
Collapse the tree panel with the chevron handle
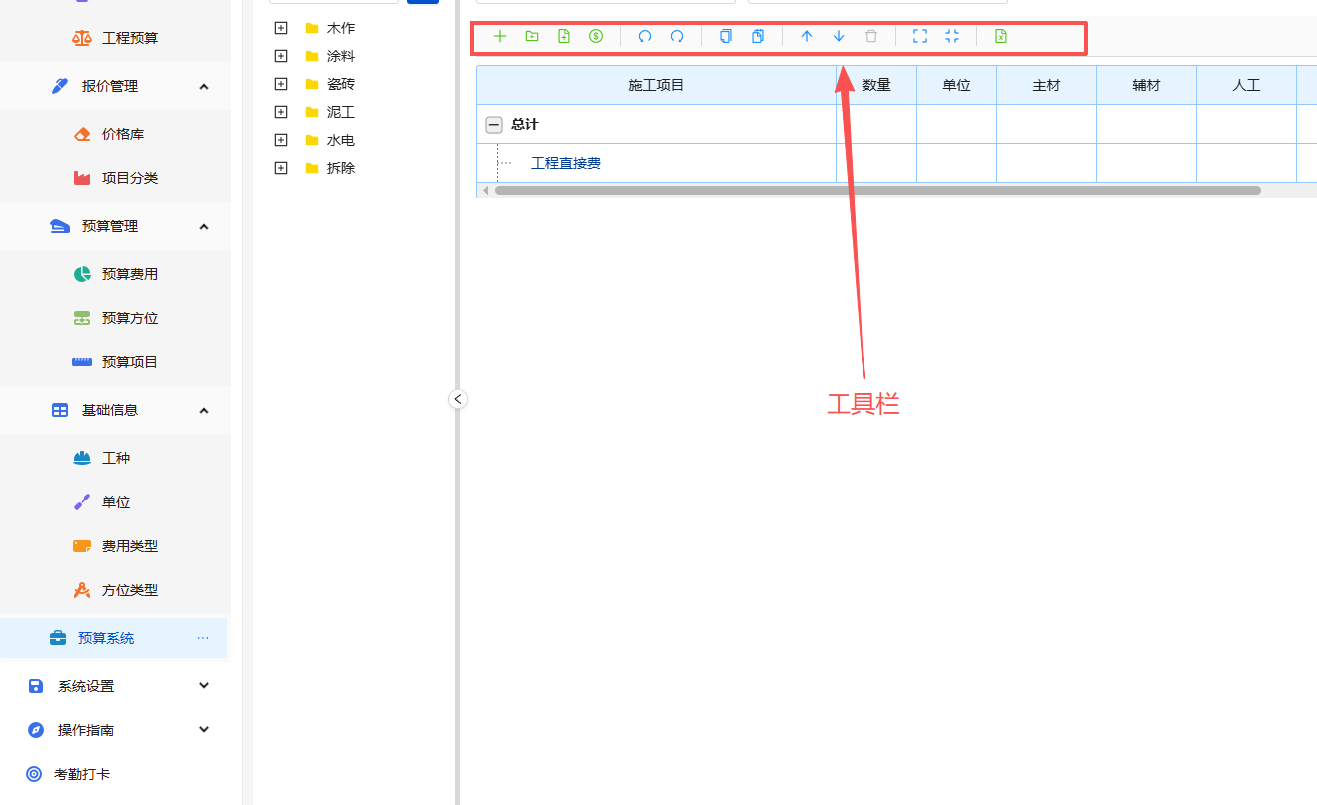pos(458,398)
